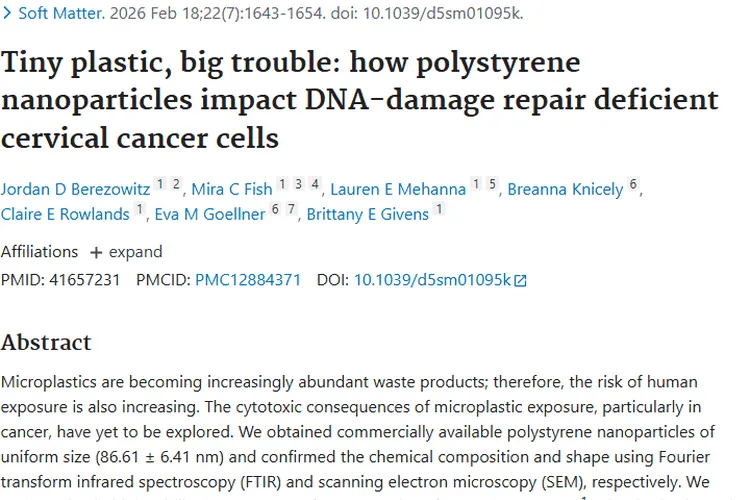
Task: Click the external link icon after the DOI
Action: (x=520, y=281)
